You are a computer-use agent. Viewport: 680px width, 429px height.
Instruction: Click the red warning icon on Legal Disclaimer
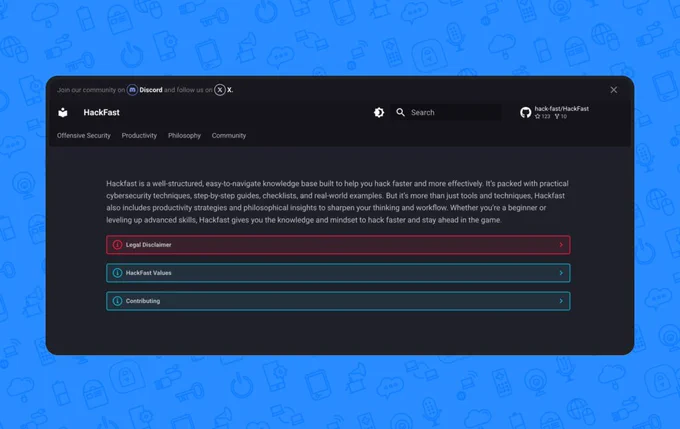pos(117,245)
